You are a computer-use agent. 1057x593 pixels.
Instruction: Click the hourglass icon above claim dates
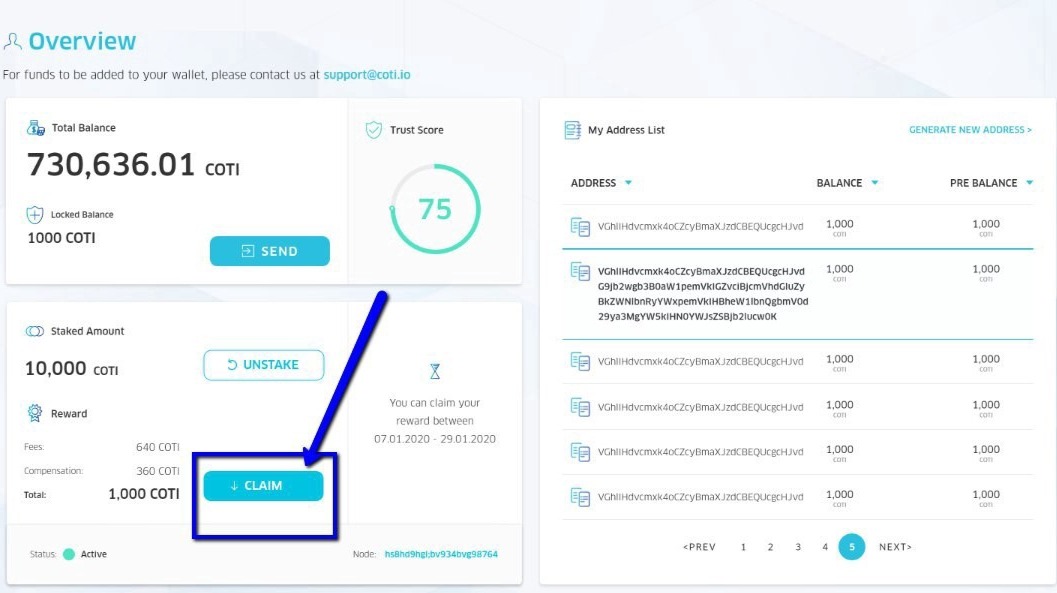coord(435,372)
